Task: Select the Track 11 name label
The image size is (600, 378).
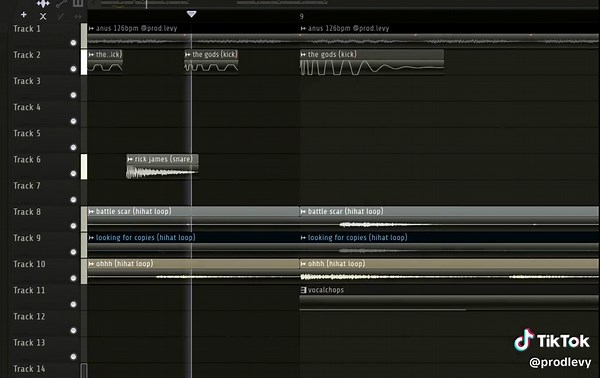Action: point(29,290)
